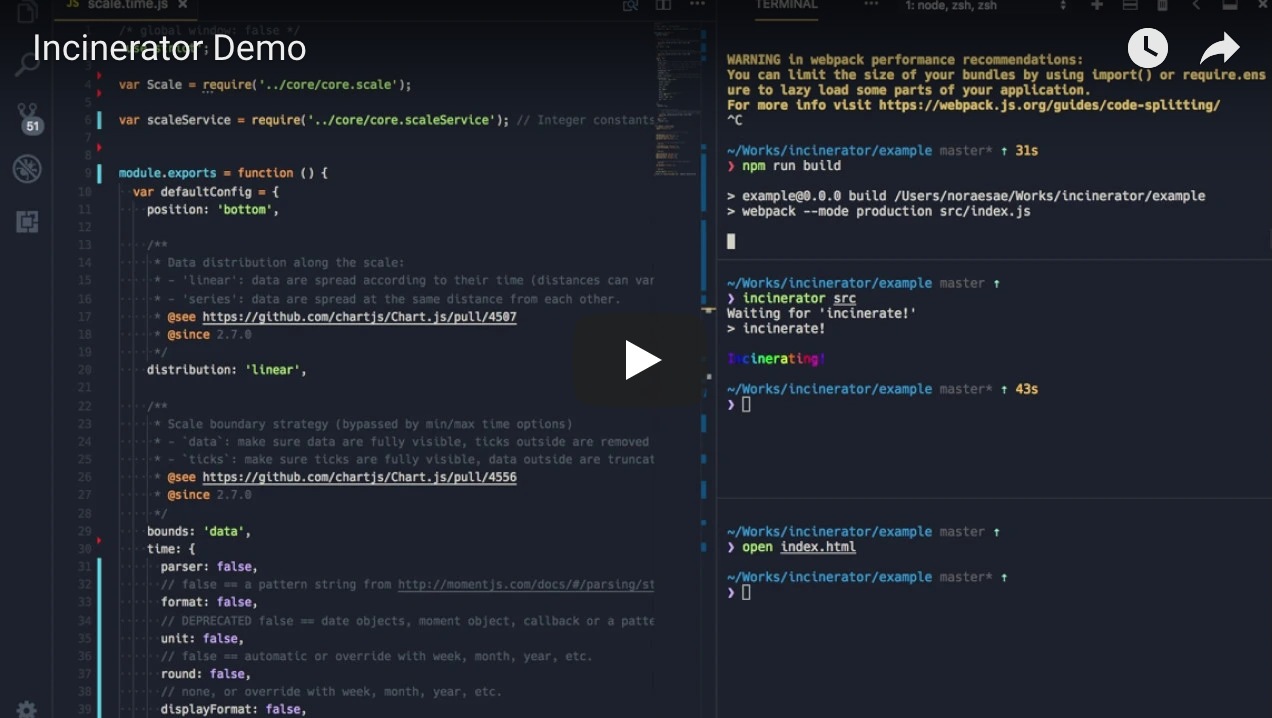The image size is (1272, 718).
Task: Click "position: 'bottom'," code line
Action: (212, 210)
